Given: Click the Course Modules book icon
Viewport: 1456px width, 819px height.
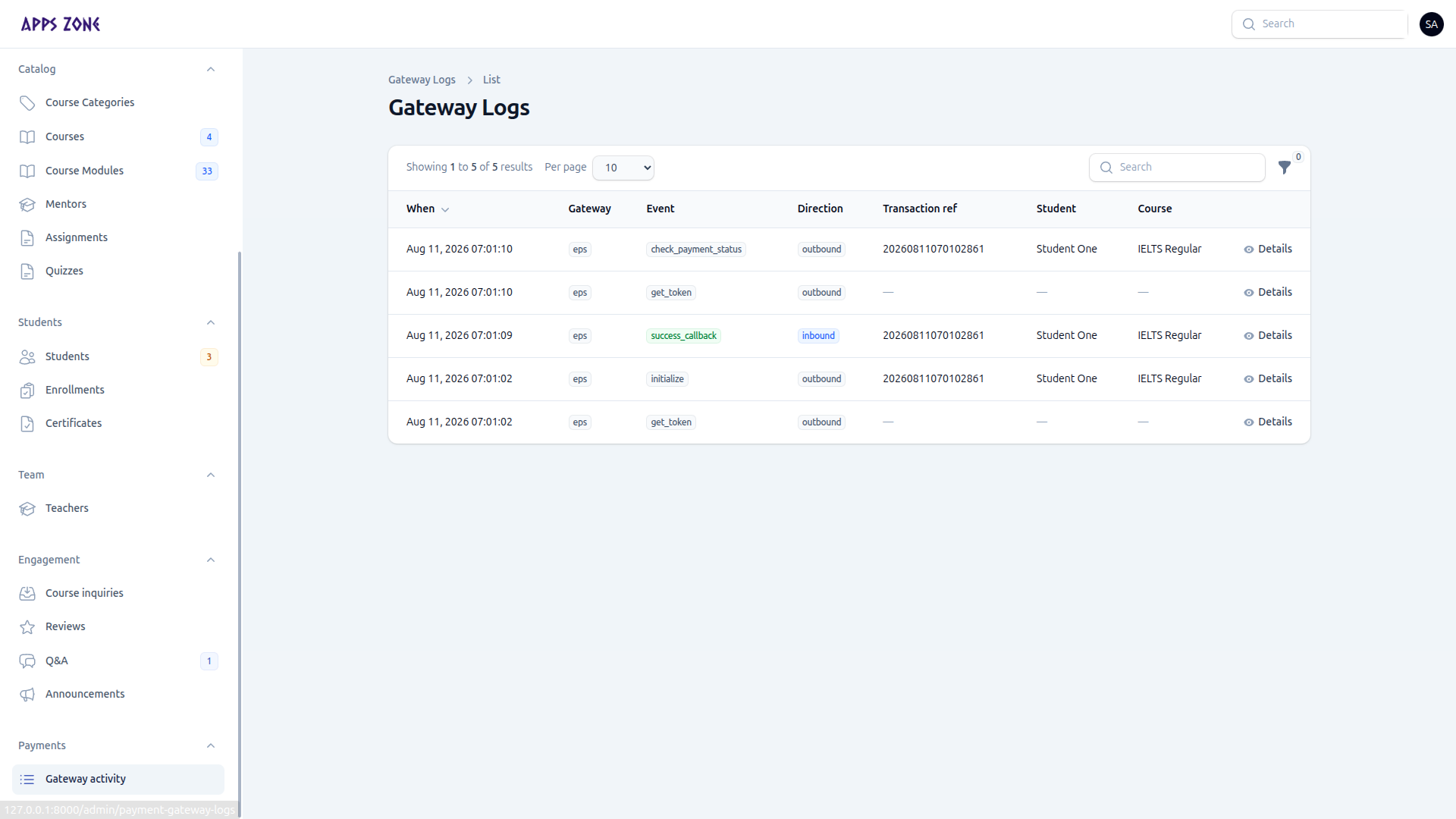Looking at the screenshot, I should [27, 171].
